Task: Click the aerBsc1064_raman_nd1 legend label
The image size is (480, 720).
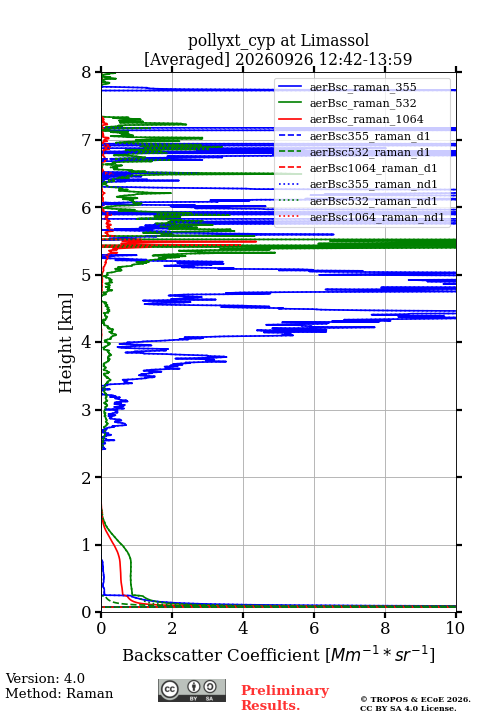Action: point(377,217)
